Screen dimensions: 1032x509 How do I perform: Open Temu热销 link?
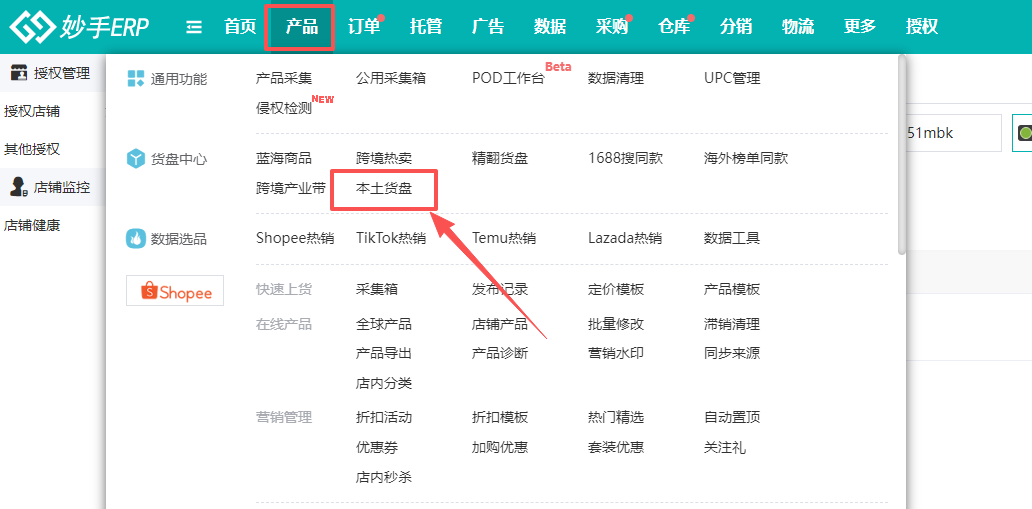click(503, 238)
